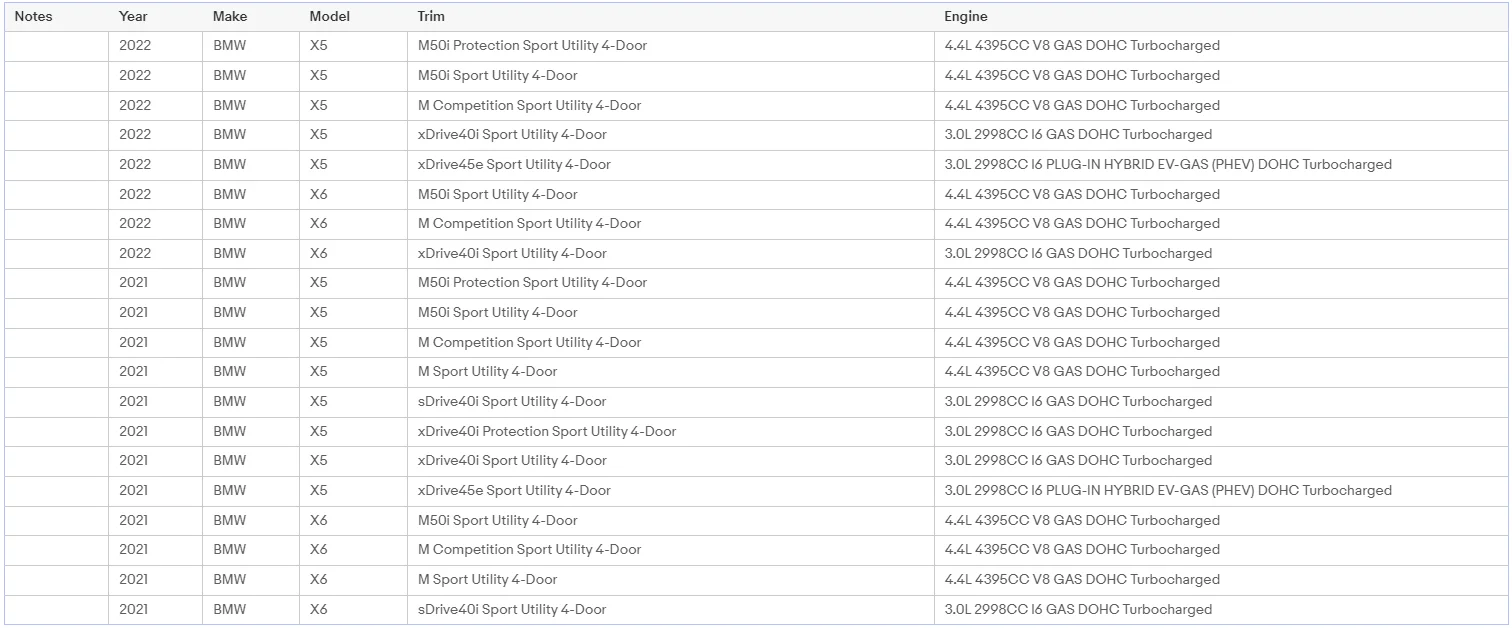Click the year cell in the 2022 X5 xDrive45e row
The image size is (1512, 628).
click(155, 165)
